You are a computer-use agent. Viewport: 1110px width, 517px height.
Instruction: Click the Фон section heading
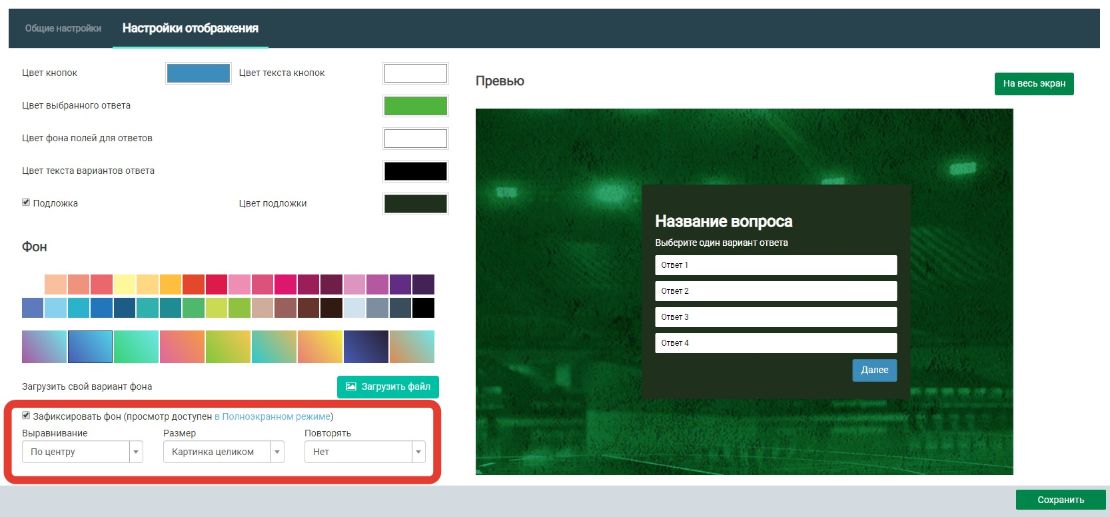(35, 247)
